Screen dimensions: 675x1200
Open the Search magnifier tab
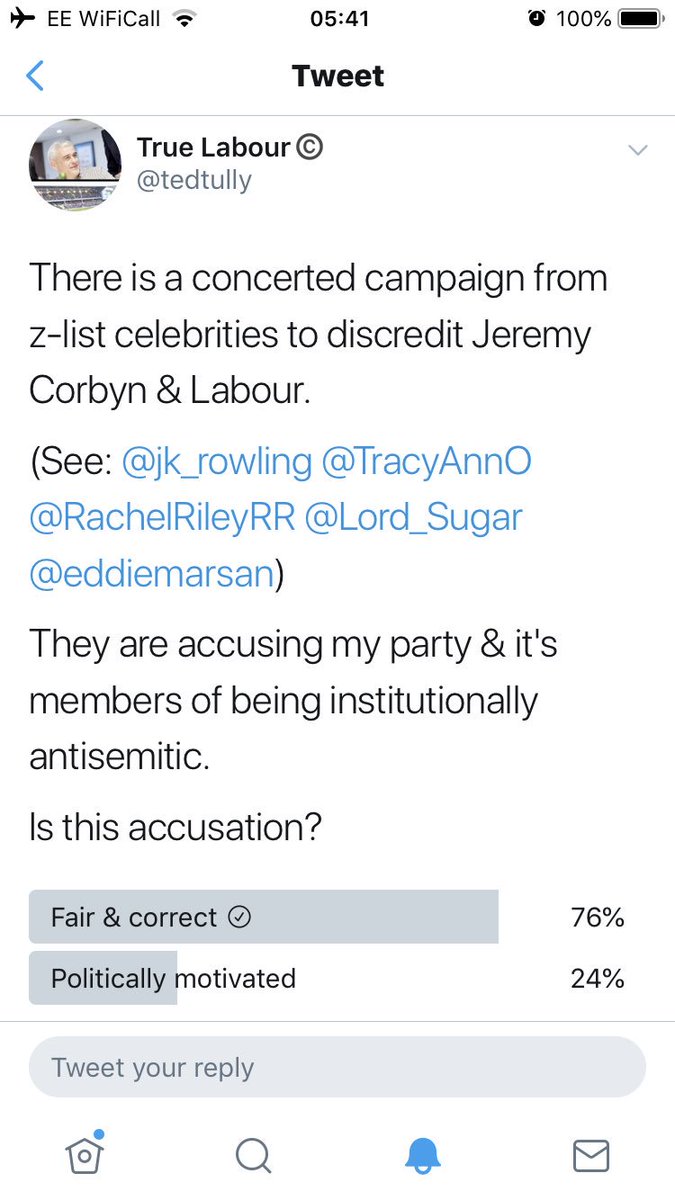pos(253,1155)
